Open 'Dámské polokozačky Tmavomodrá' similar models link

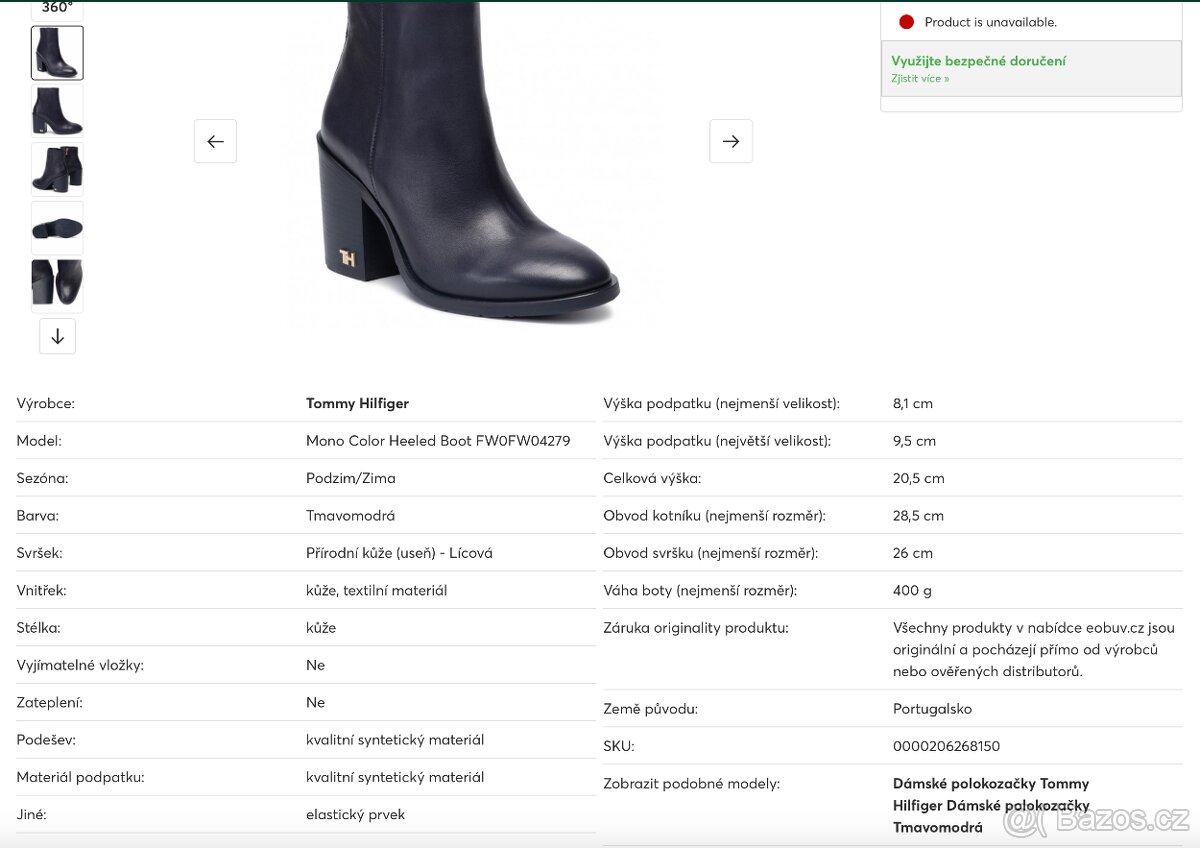click(937, 827)
